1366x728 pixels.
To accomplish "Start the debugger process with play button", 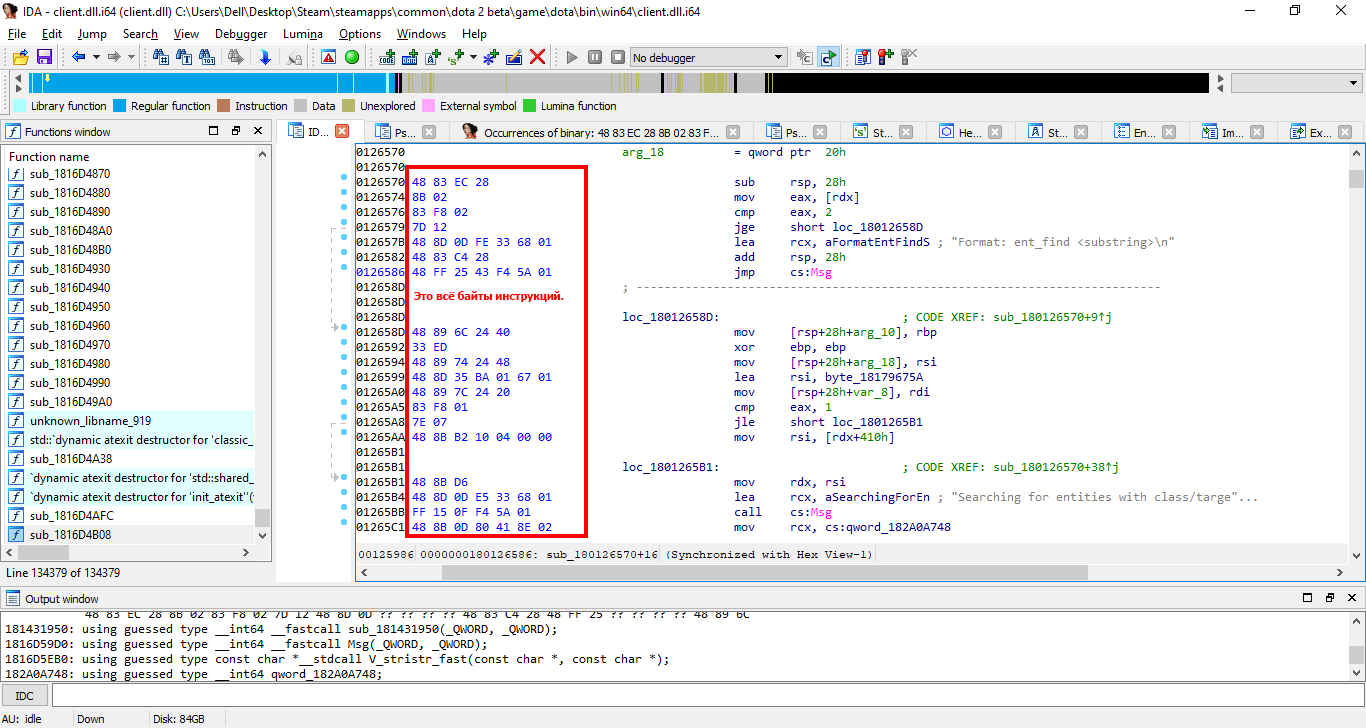I will pos(572,57).
